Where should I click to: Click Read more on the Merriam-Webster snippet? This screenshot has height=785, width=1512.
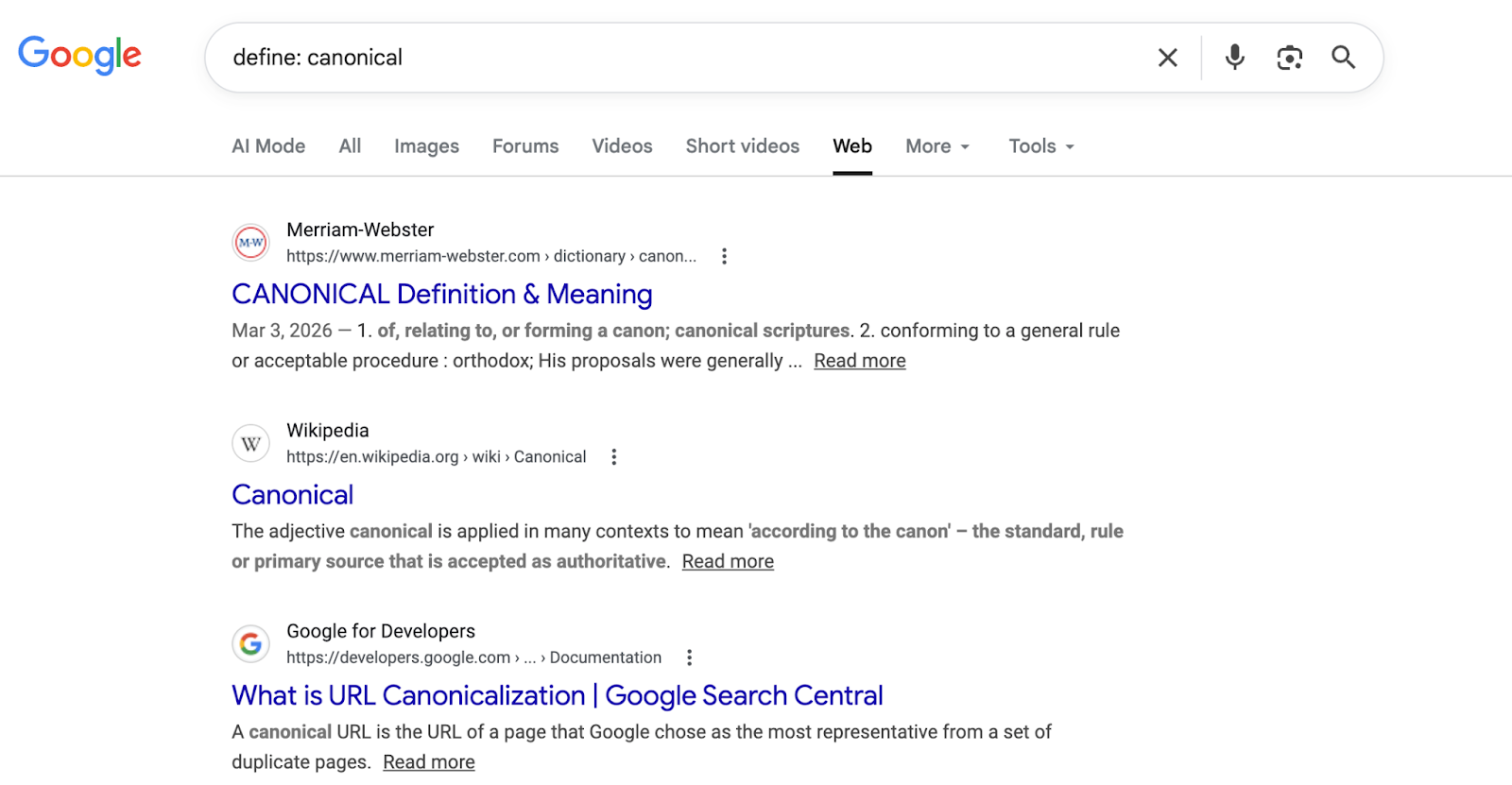(x=860, y=361)
